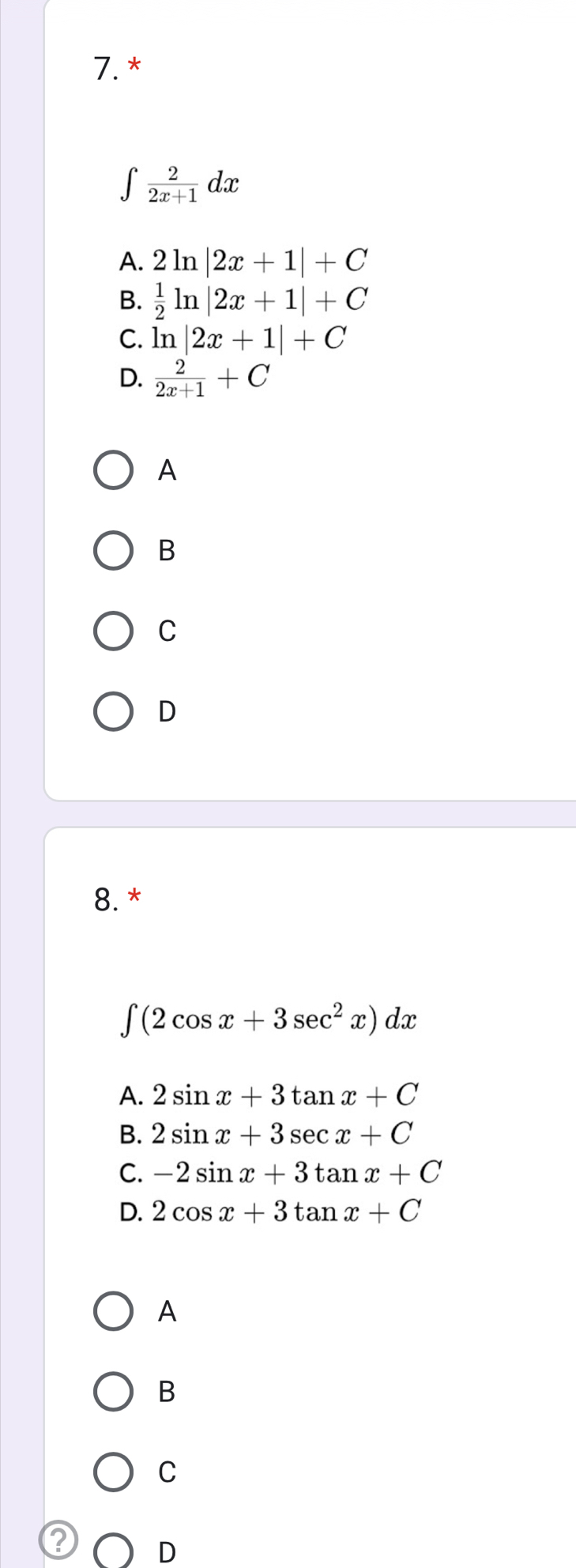Pick radio option C for question 7
Viewport: 576px width, 1568px height.
pos(114,631)
